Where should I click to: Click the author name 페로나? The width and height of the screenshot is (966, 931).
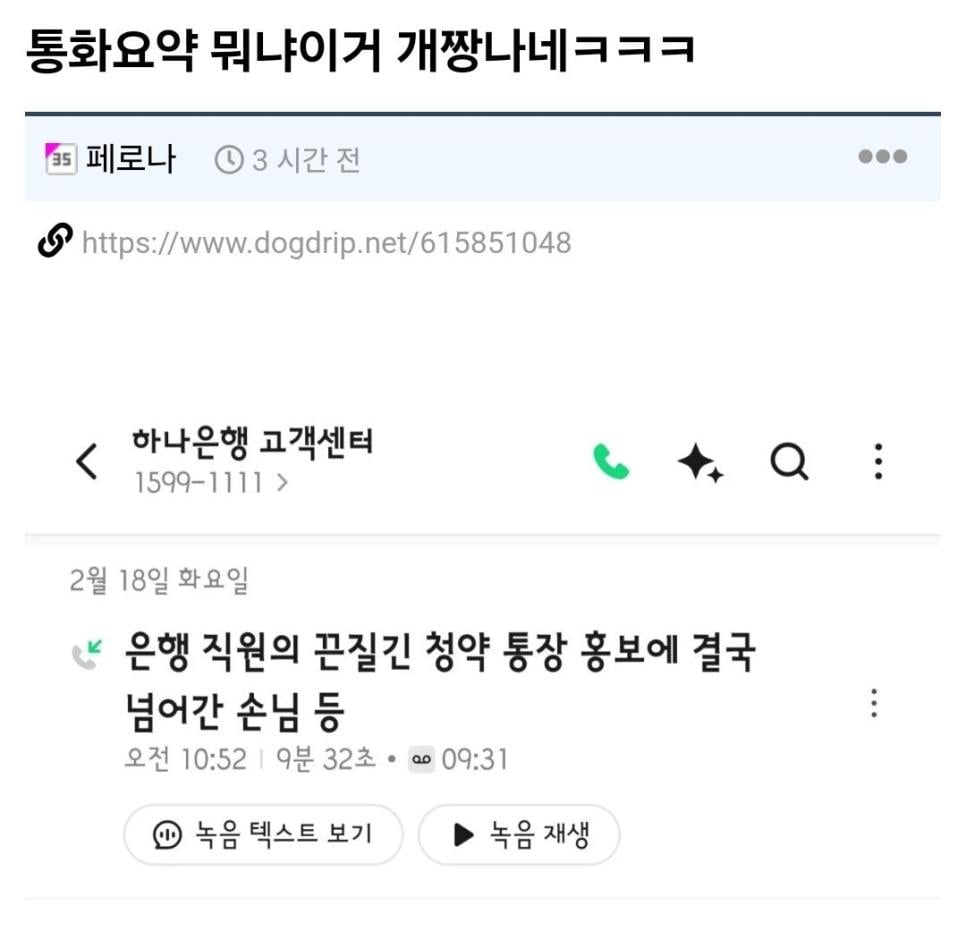131,158
